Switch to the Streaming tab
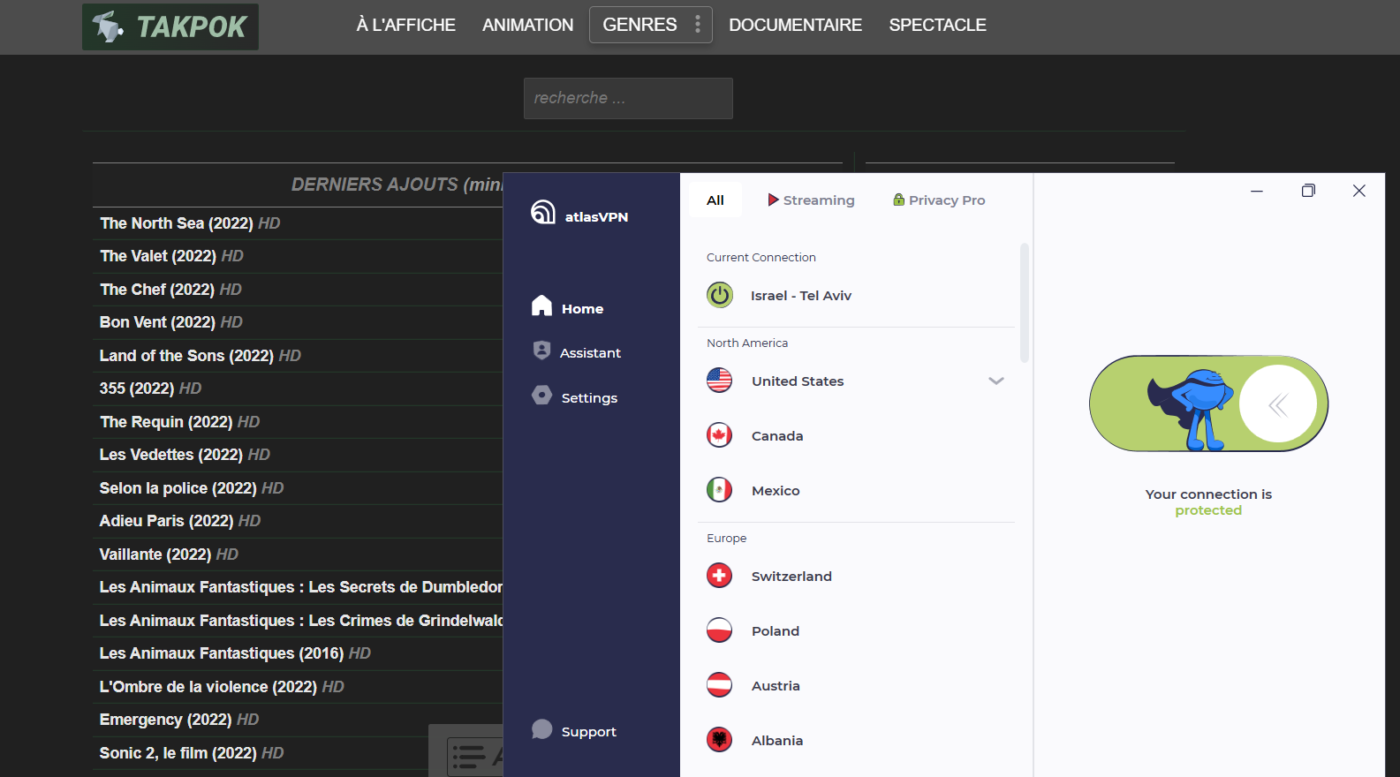1400x777 pixels. coord(811,200)
